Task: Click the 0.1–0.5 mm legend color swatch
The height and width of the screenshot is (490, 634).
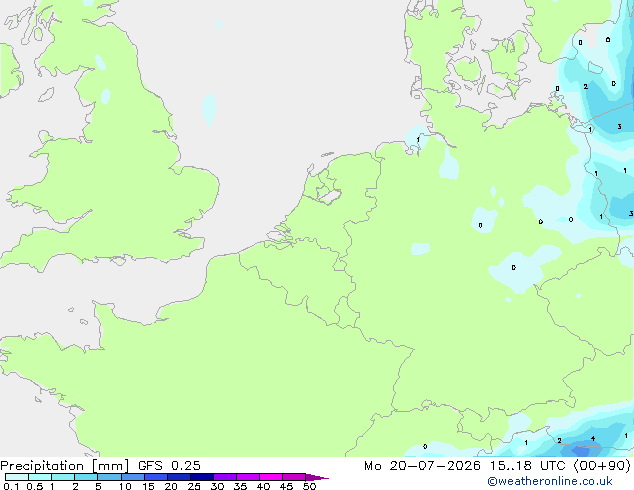Action: (17, 477)
